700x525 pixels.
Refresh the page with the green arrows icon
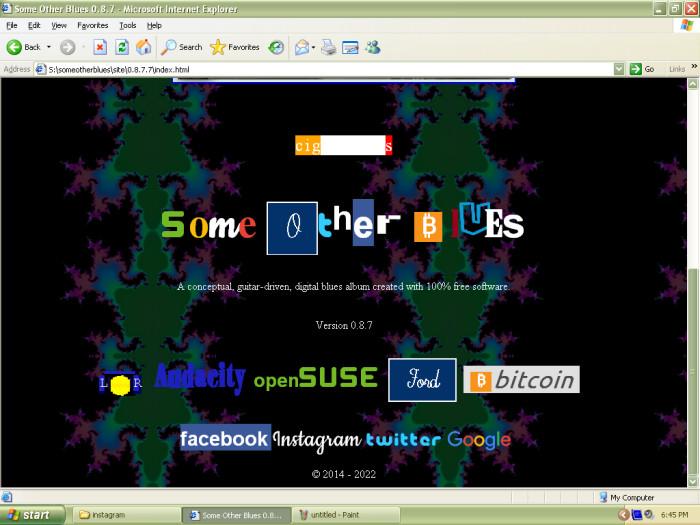pyautogui.click(x=122, y=47)
